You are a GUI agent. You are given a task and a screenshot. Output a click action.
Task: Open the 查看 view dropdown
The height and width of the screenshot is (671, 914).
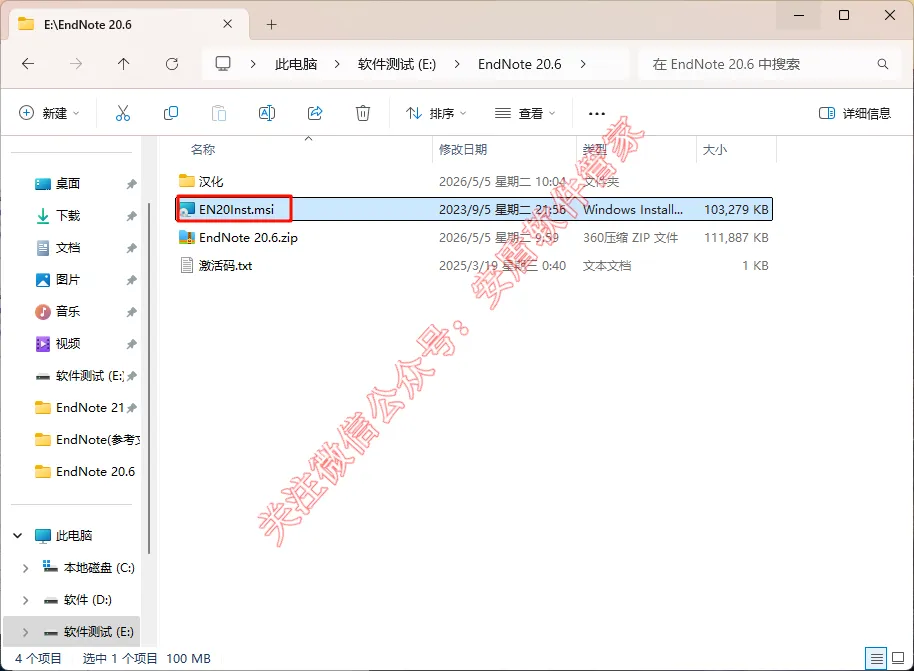[x=525, y=113]
